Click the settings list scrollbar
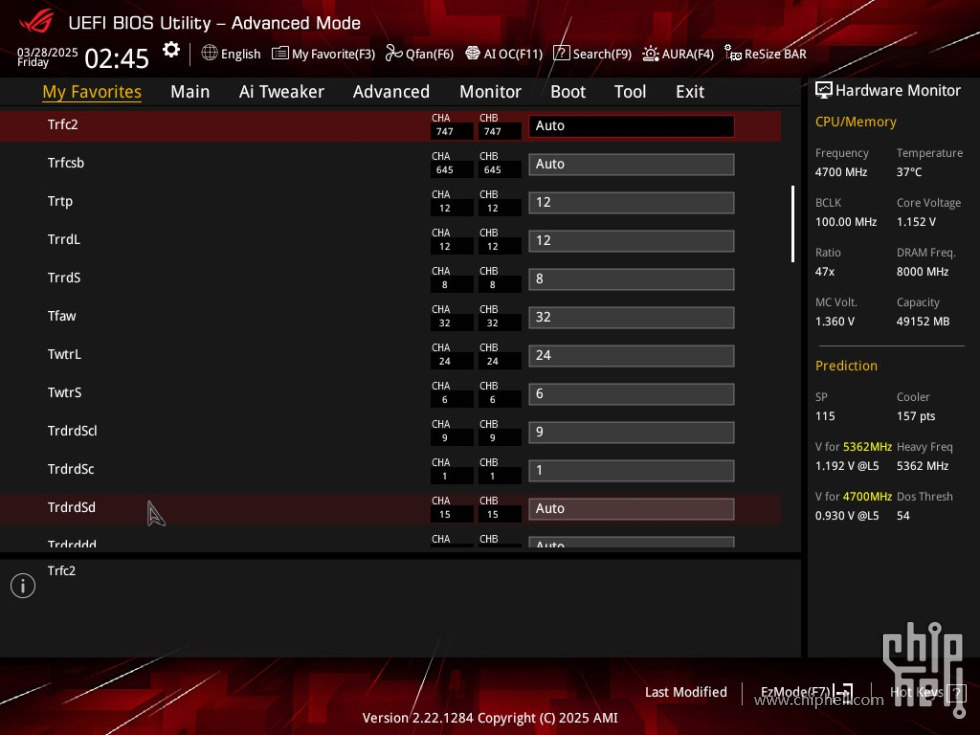Screen dimensions: 980x735 pyautogui.click(x=792, y=224)
